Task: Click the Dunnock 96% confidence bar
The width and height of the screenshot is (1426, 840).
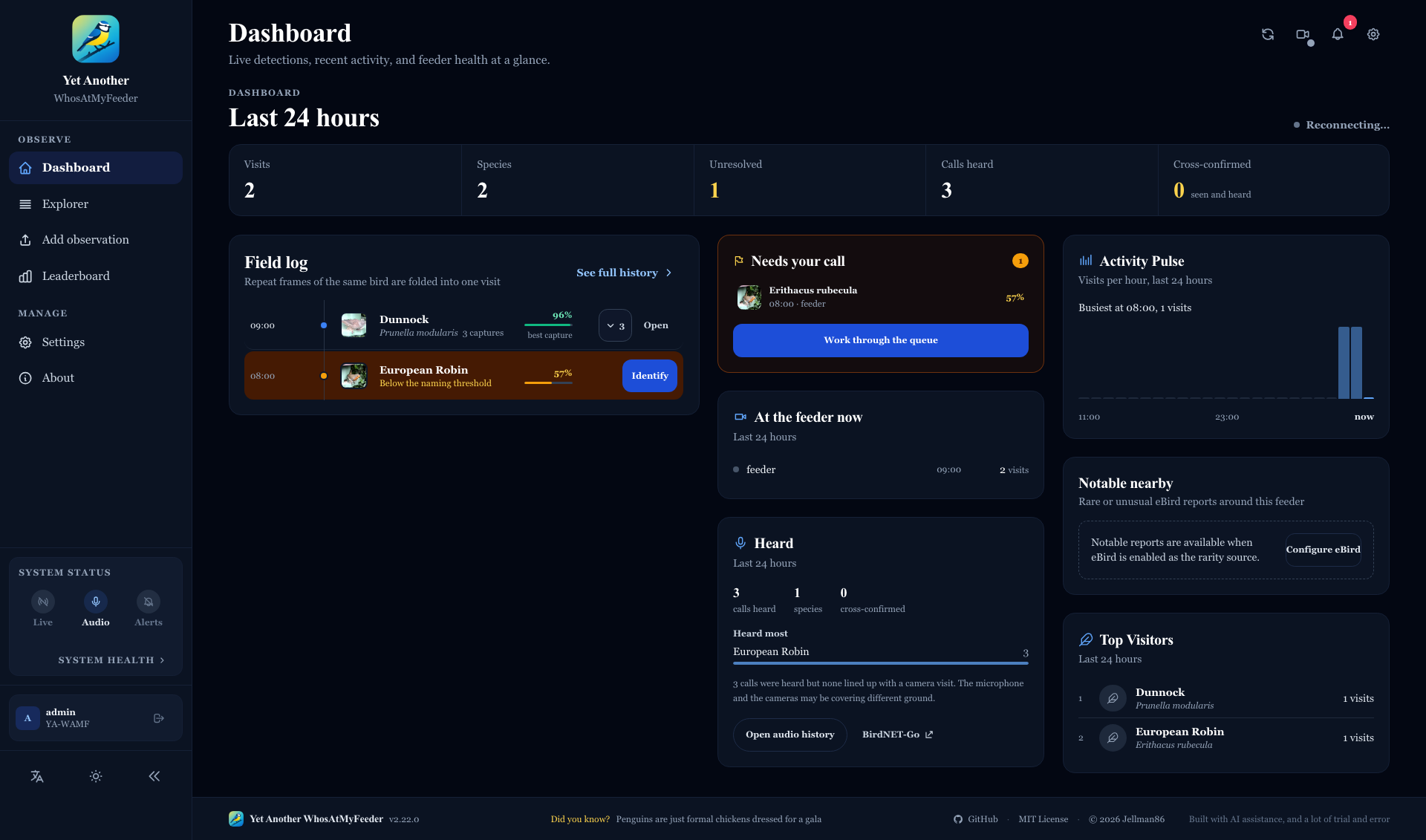Action: pos(548,325)
